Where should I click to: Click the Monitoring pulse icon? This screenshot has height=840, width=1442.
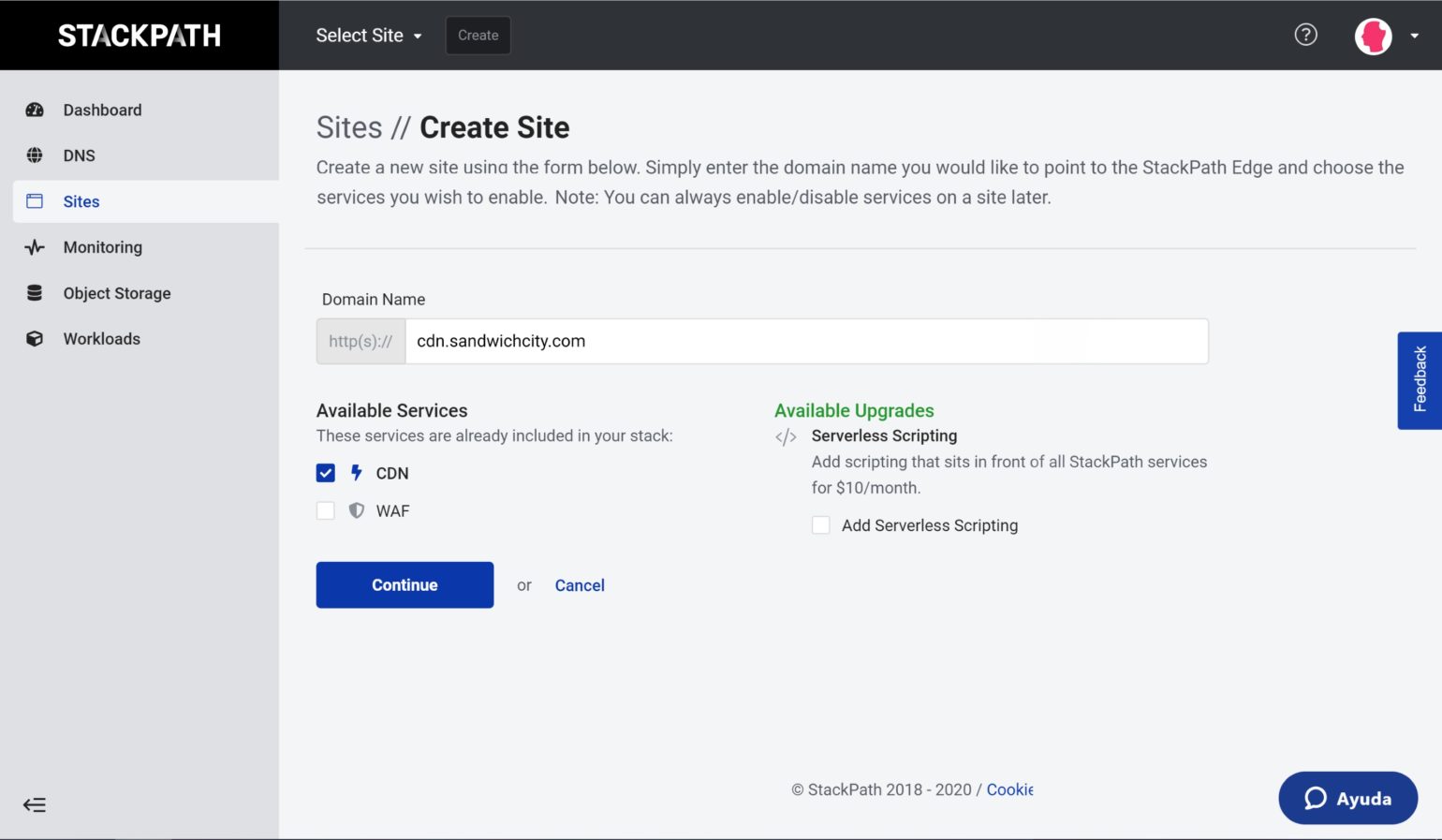point(35,247)
